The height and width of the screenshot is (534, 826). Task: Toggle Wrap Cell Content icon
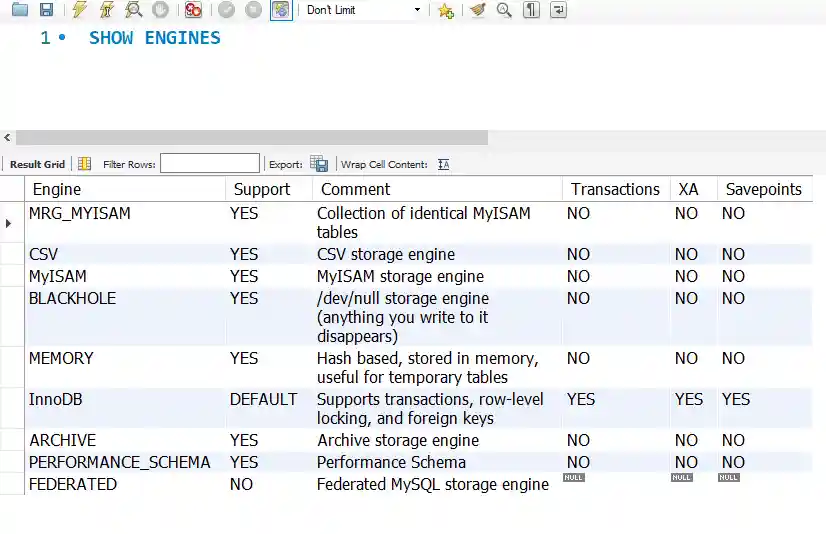click(x=444, y=164)
